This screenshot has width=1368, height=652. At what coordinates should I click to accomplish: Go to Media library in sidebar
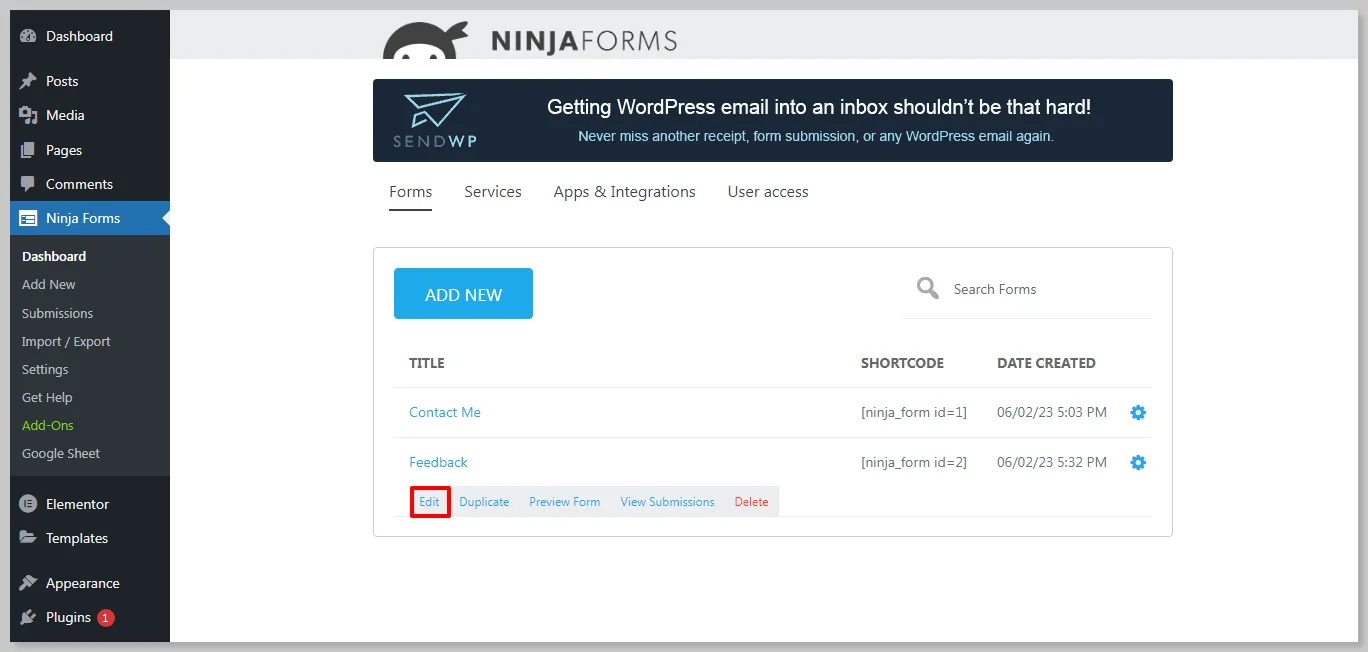[65, 115]
